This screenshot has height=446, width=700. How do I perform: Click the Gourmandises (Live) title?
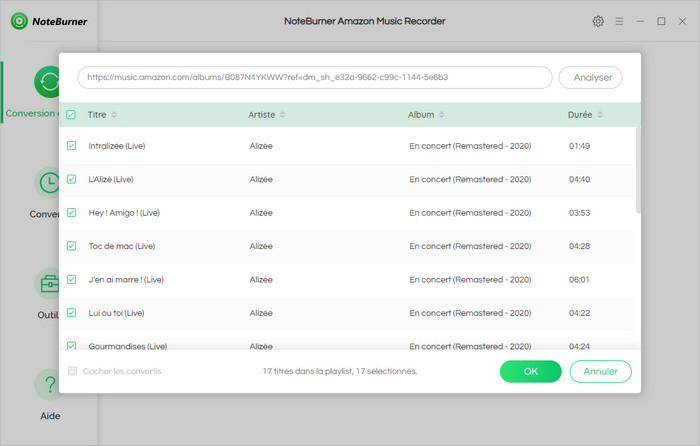point(128,346)
